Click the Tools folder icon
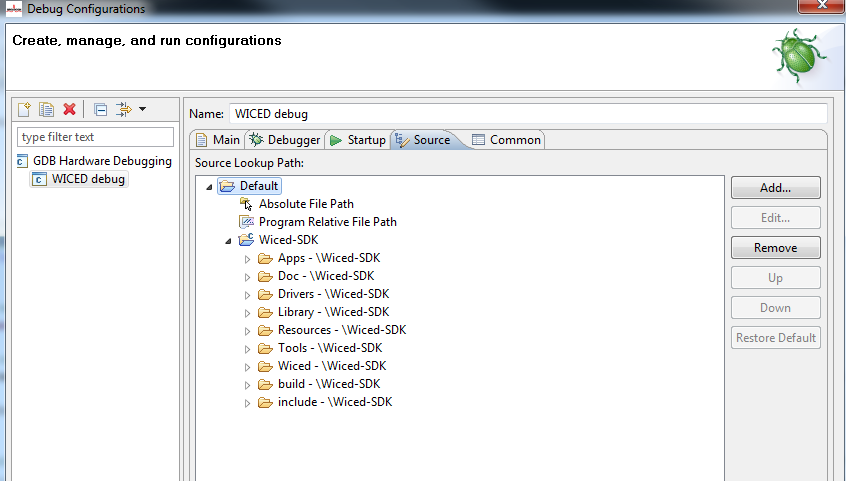This screenshot has height=481, width=846. click(x=265, y=348)
